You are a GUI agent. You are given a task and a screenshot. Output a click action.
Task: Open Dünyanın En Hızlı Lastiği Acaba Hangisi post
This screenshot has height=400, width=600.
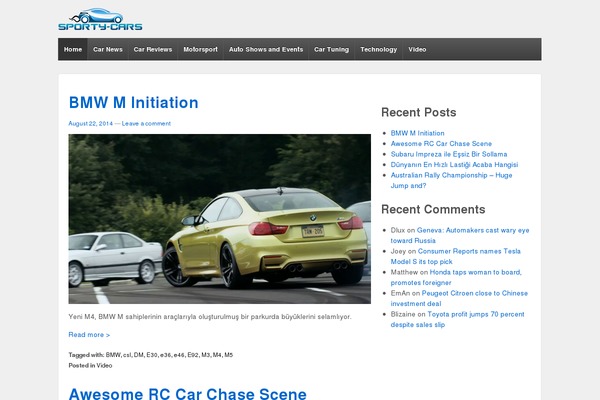[x=454, y=165]
